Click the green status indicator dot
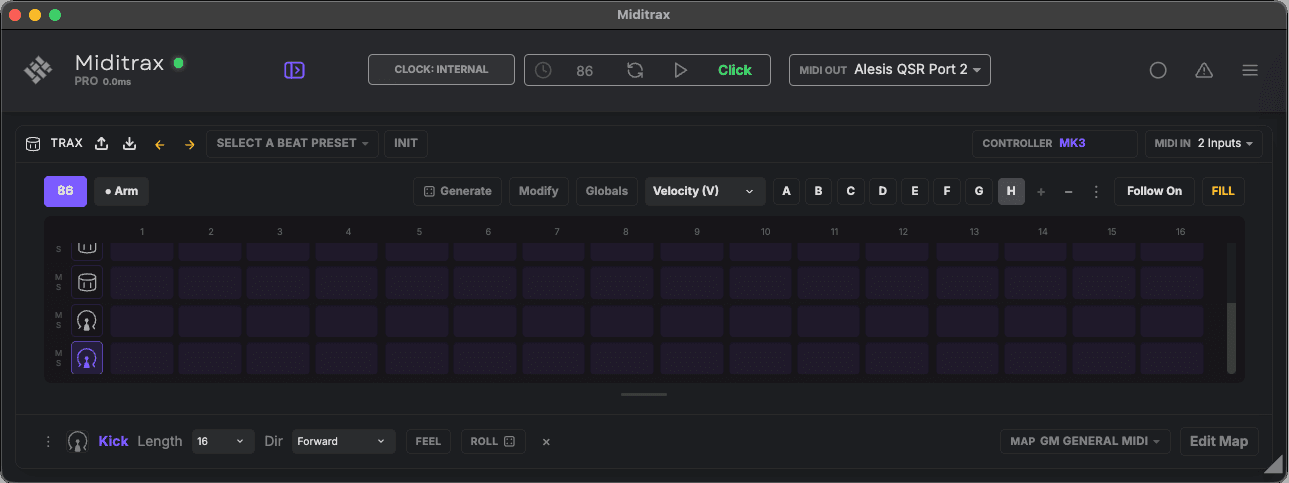 [179, 63]
